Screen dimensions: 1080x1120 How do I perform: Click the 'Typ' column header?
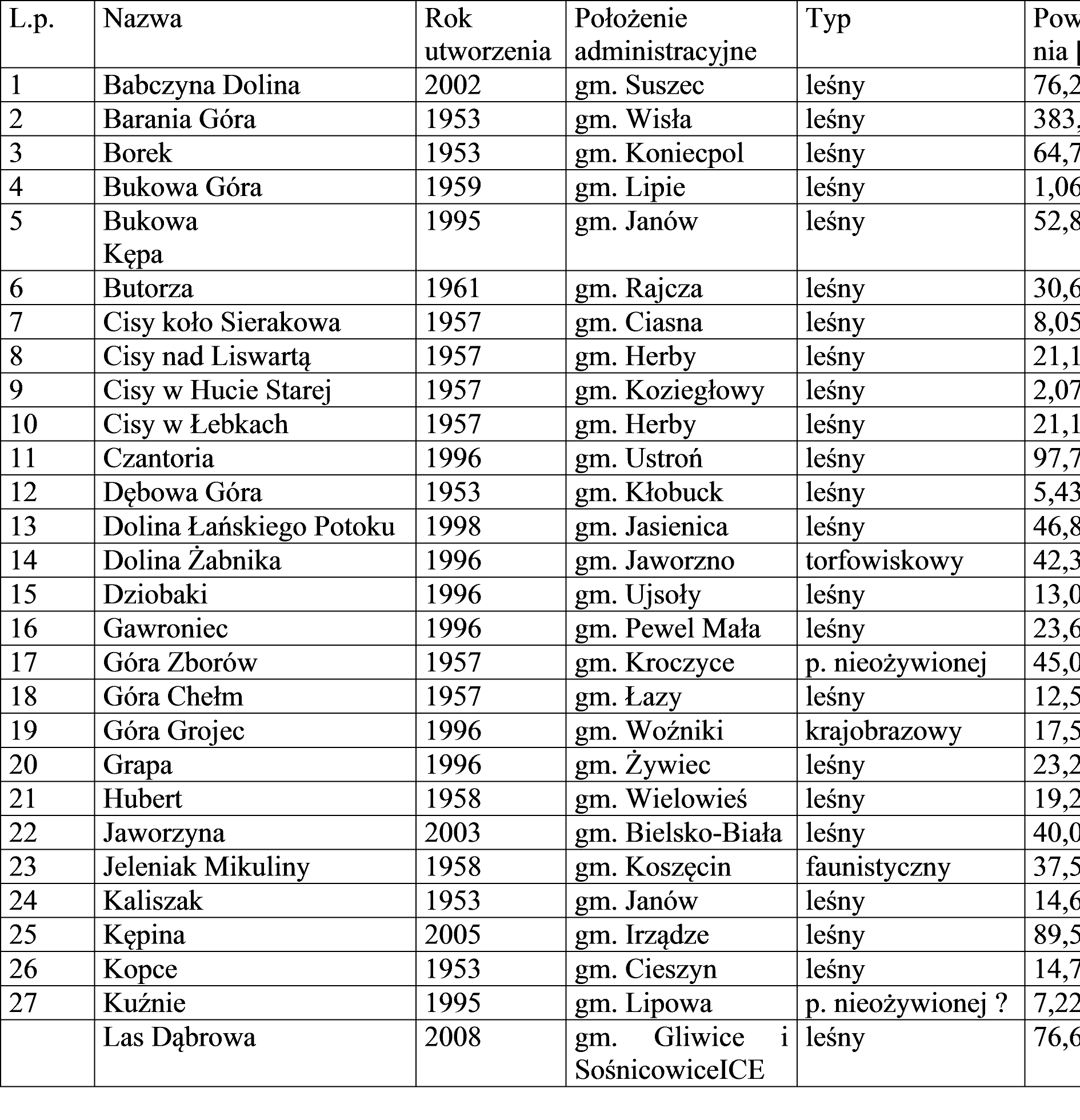tap(828, 20)
